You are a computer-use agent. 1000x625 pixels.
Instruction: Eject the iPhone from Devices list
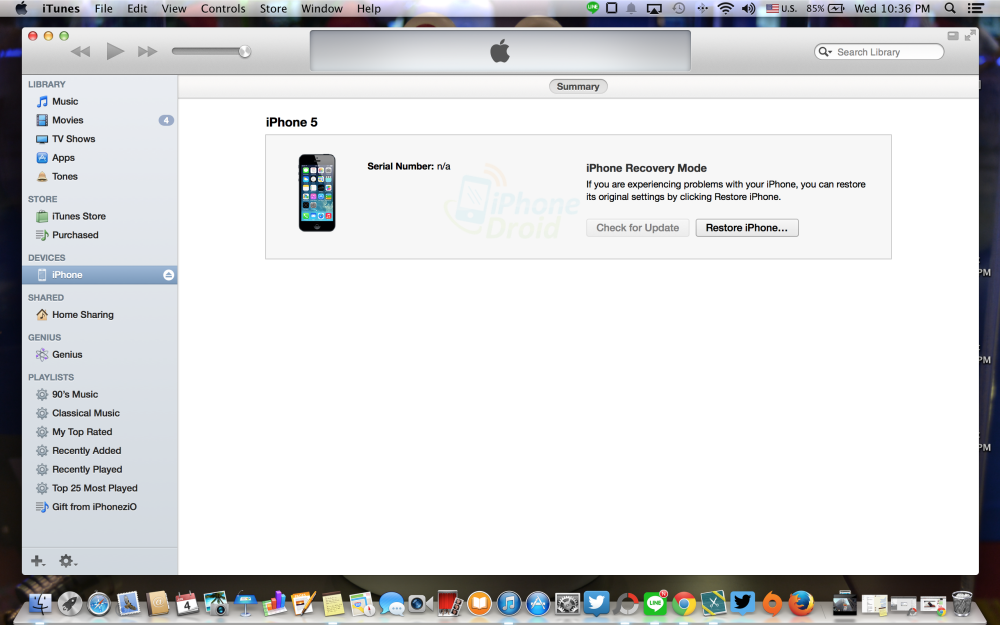pyautogui.click(x=168, y=275)
